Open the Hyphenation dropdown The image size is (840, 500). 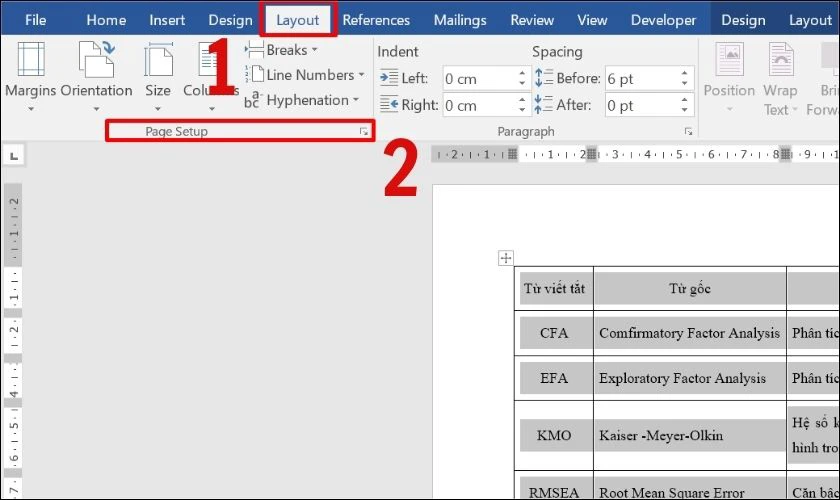tap(302, 100)
